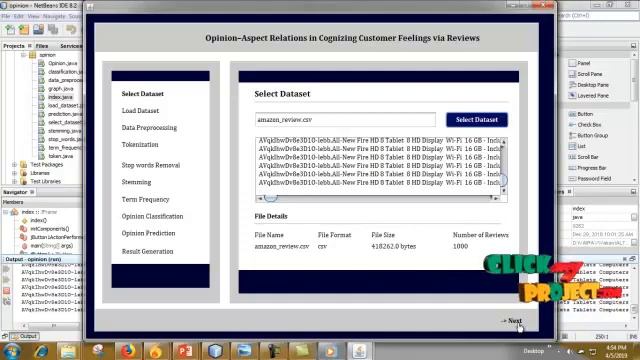Click scroll-down arrow of dataset text area
Viewport: 640px width, 360px height.
pos(504,191)
